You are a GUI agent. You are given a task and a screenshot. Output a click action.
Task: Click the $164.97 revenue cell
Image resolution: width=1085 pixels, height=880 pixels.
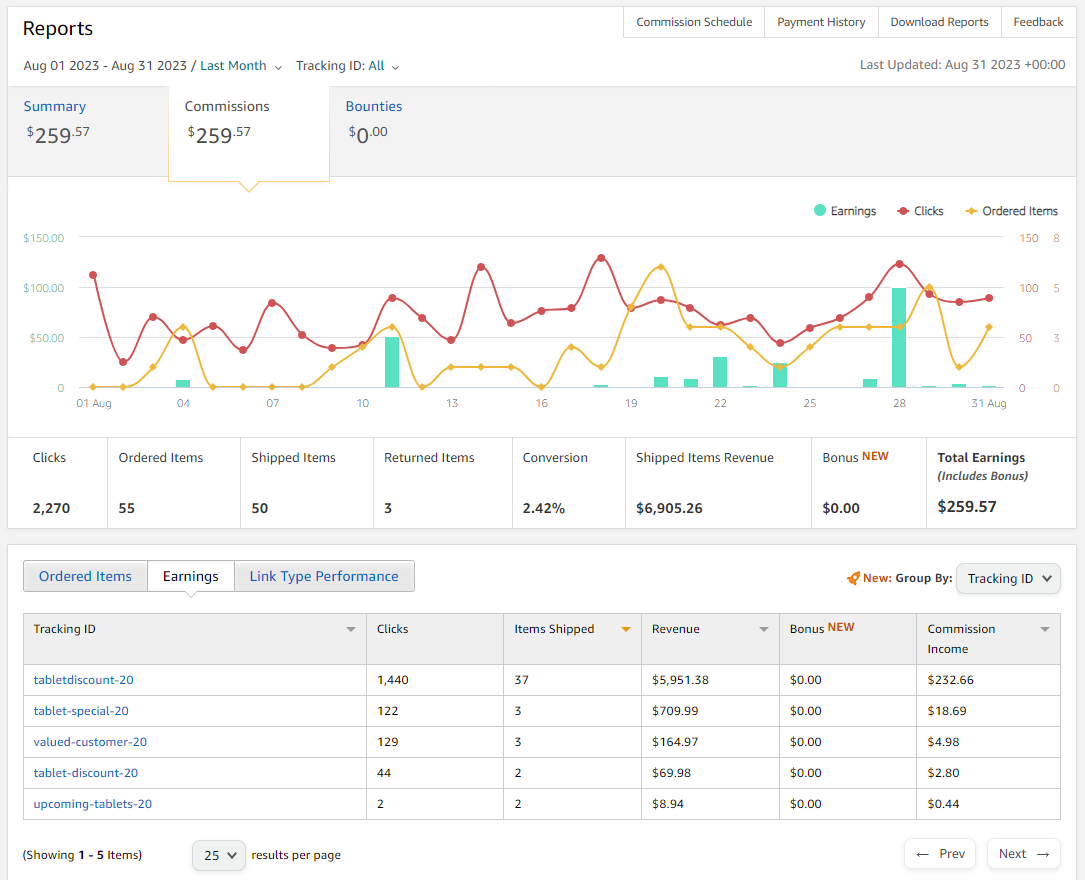711,742
